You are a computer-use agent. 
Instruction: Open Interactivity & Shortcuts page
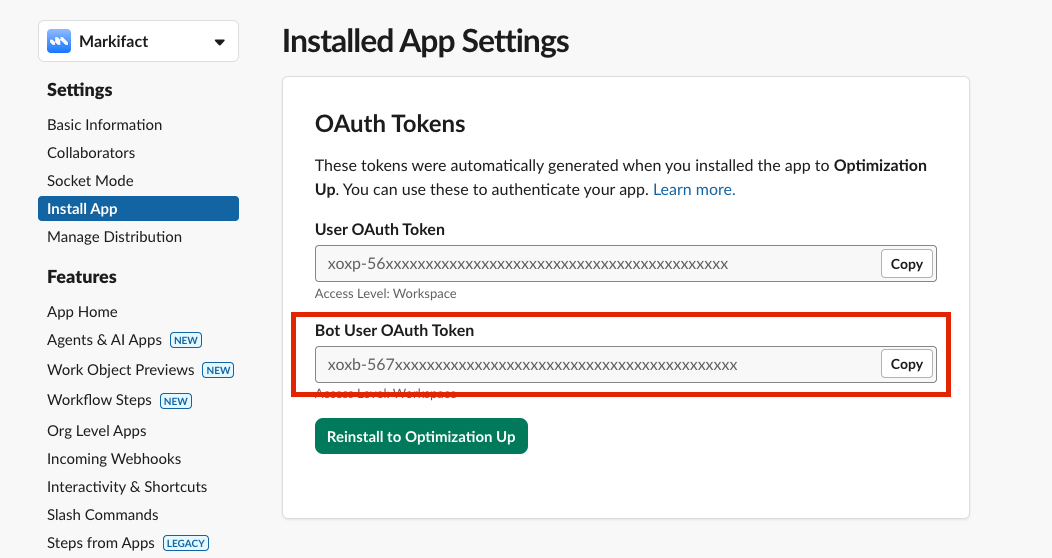click(127, 487)
